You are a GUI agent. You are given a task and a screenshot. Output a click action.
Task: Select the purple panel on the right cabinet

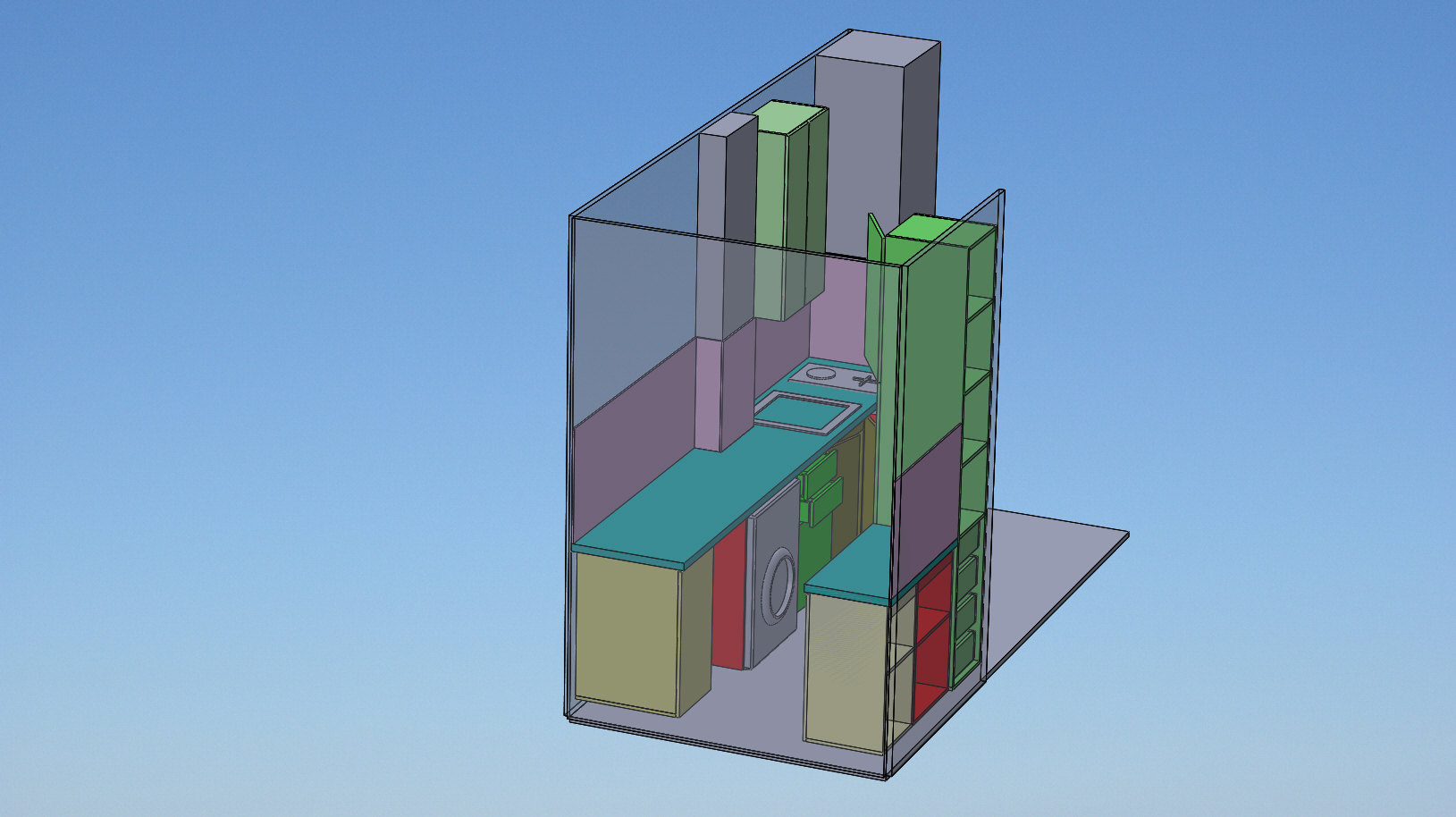927,510
